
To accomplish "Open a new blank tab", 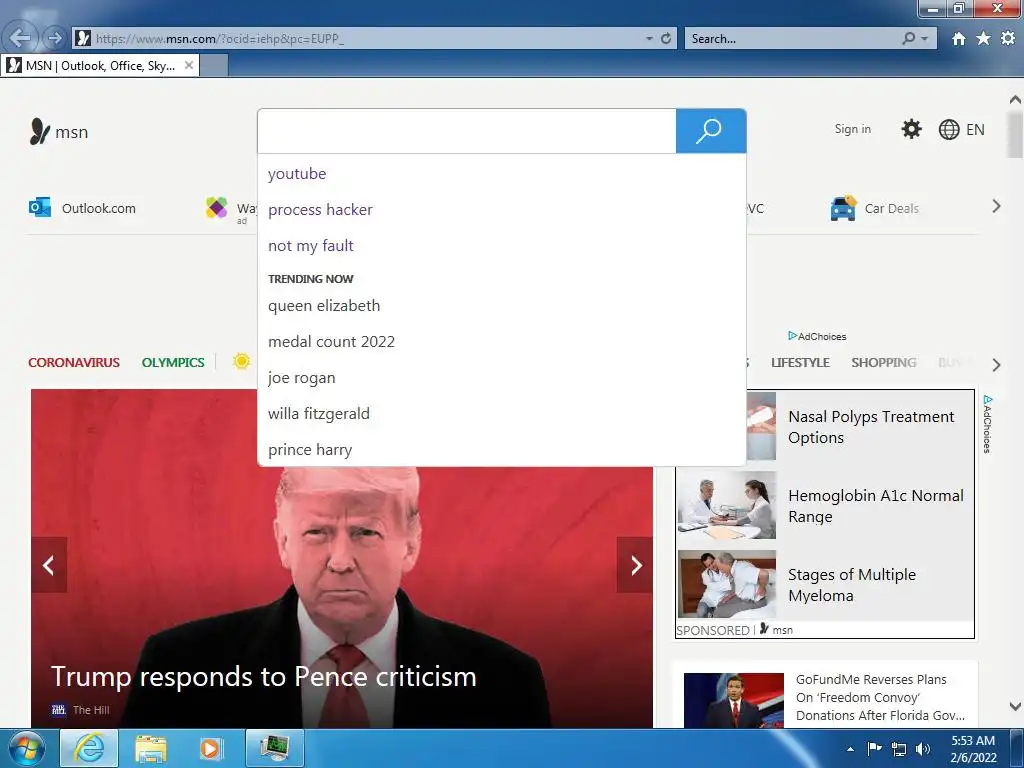I will [x=214, y=65].
